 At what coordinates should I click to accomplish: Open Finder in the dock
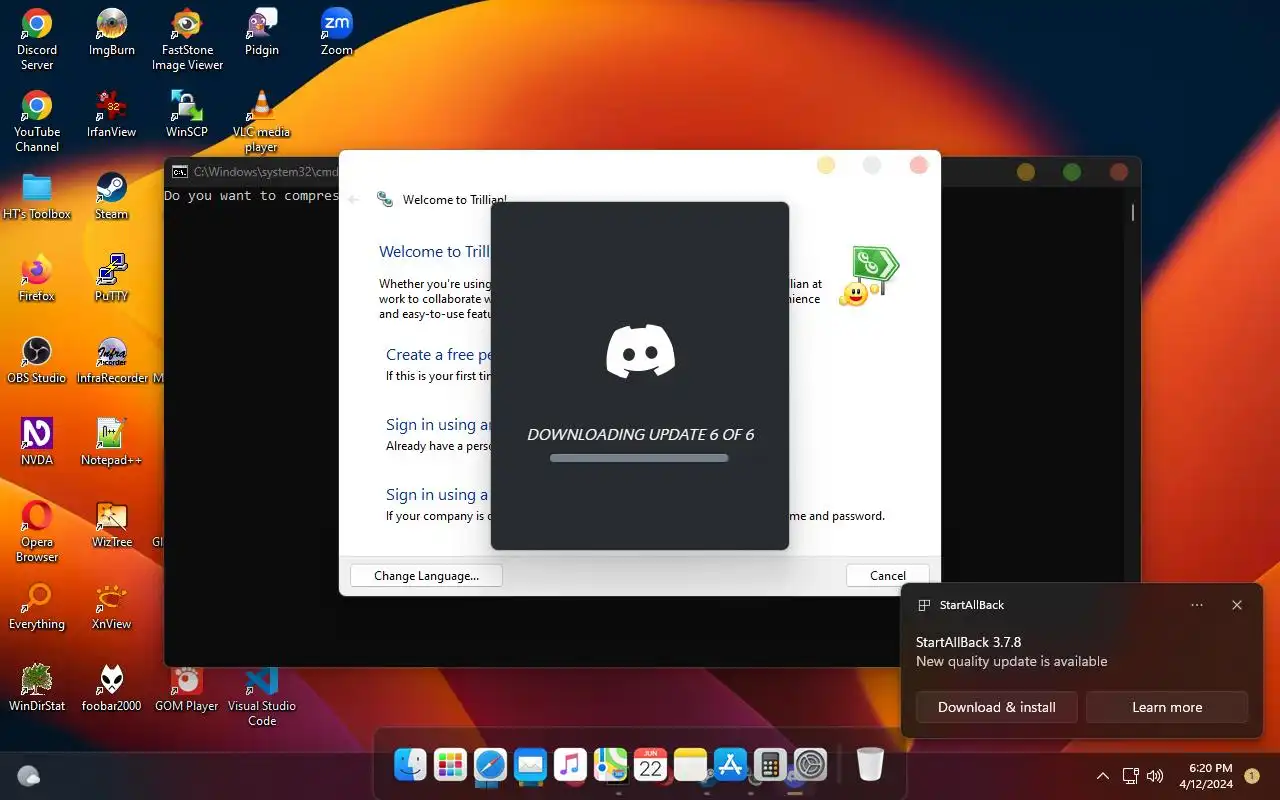click(x=410, y=765)
